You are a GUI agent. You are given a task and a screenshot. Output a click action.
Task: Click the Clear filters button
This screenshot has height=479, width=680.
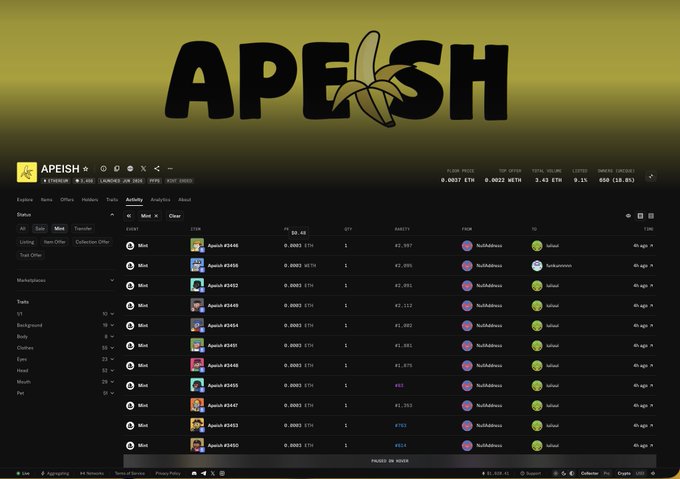pyautogui.click(x=175, y=216)
